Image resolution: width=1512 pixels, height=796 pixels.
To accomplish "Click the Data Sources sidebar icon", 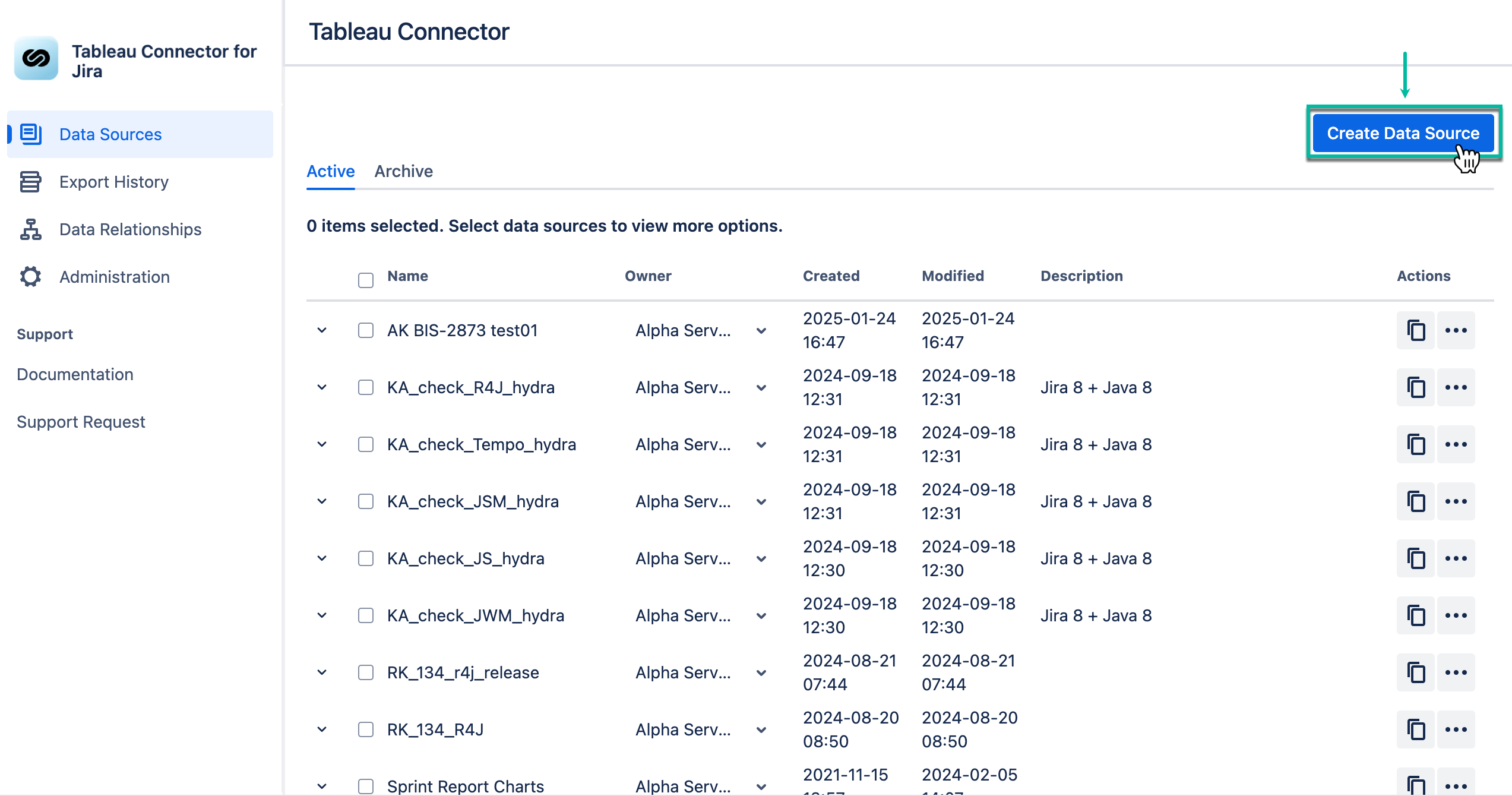I will click(x=31, y=134).
